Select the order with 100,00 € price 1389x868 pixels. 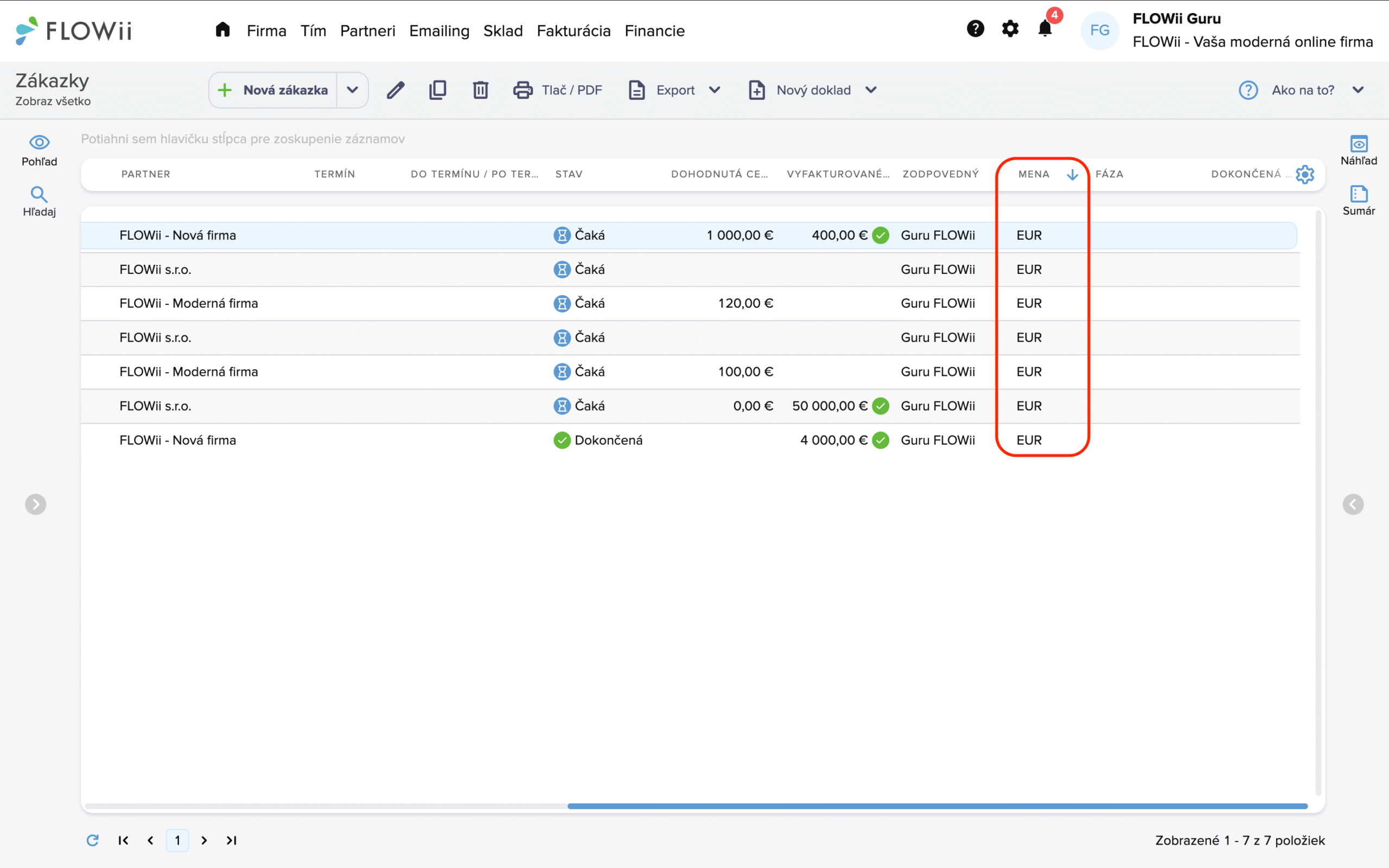point(691,372)
